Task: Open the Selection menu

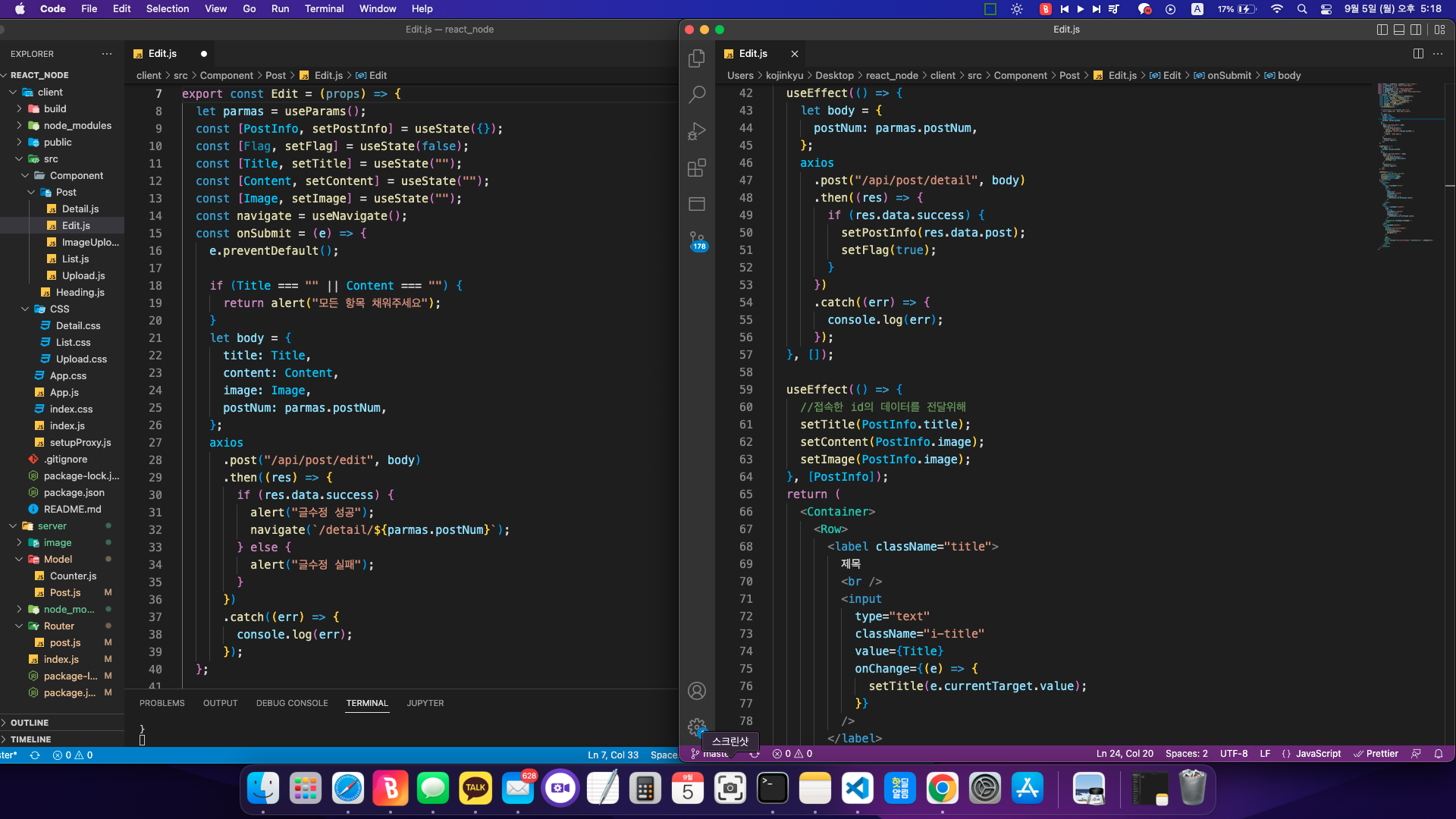Action: click(x=167, y=9)
